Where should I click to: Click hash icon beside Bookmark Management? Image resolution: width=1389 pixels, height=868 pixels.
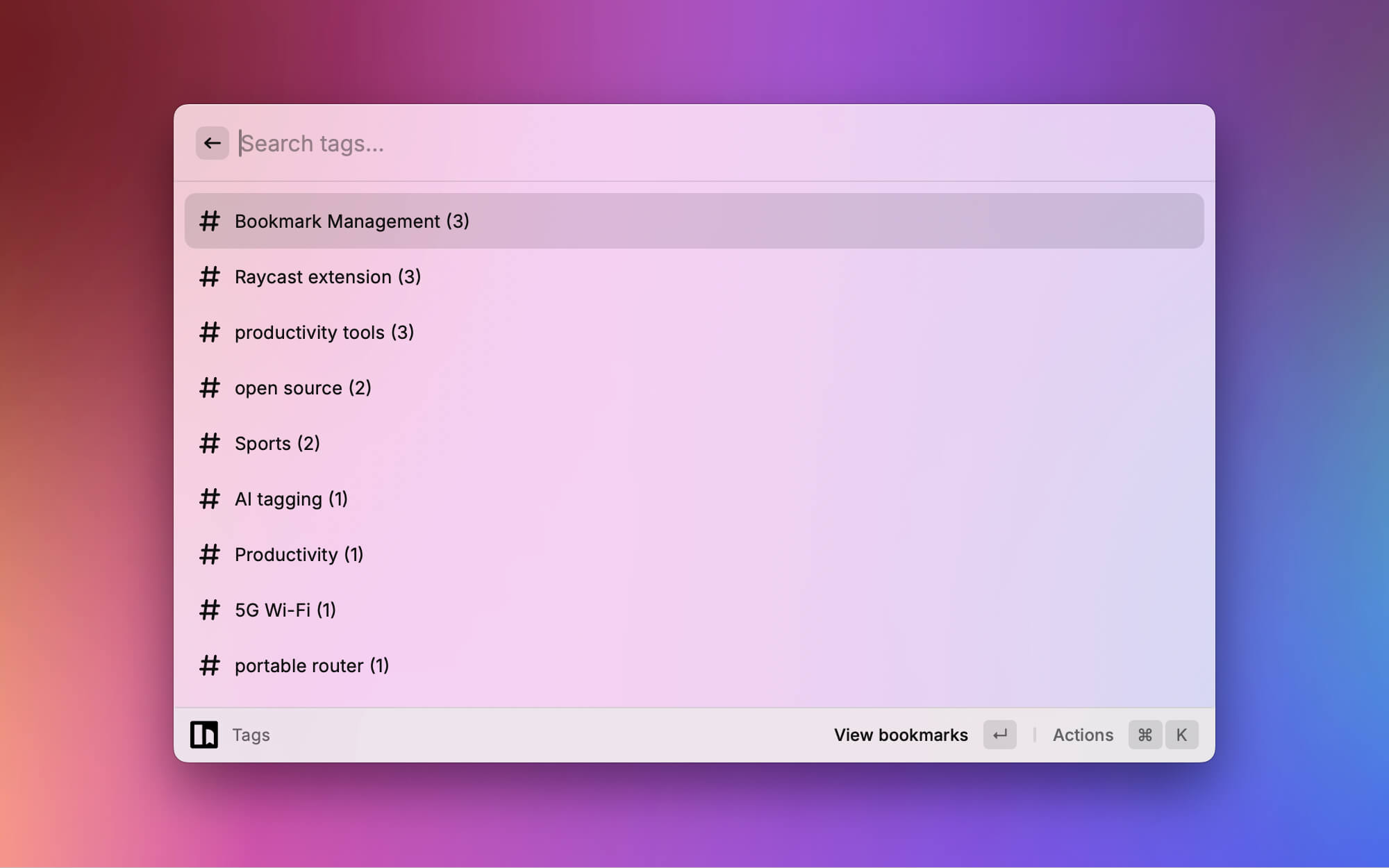point(209,221)
